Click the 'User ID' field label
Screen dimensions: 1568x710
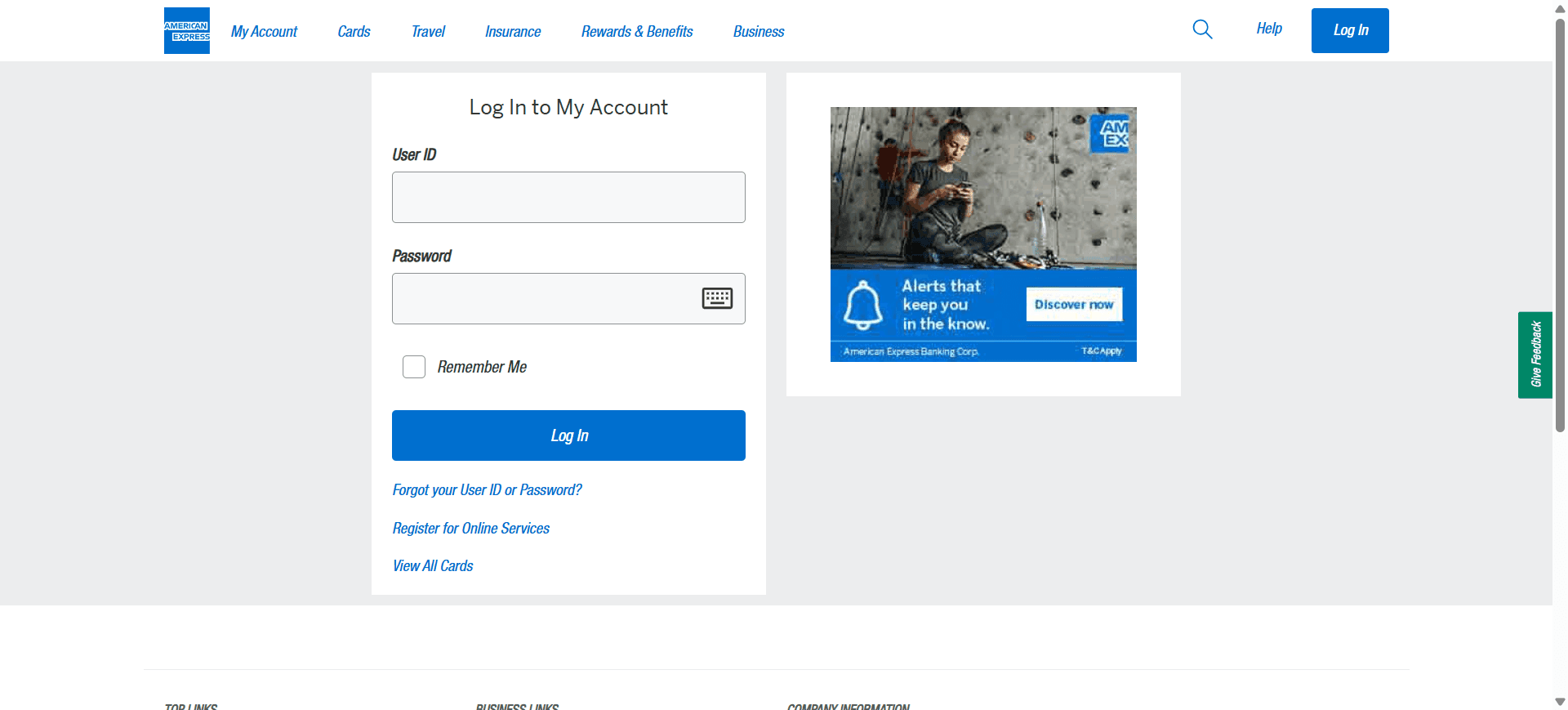[x=414, y=154]
